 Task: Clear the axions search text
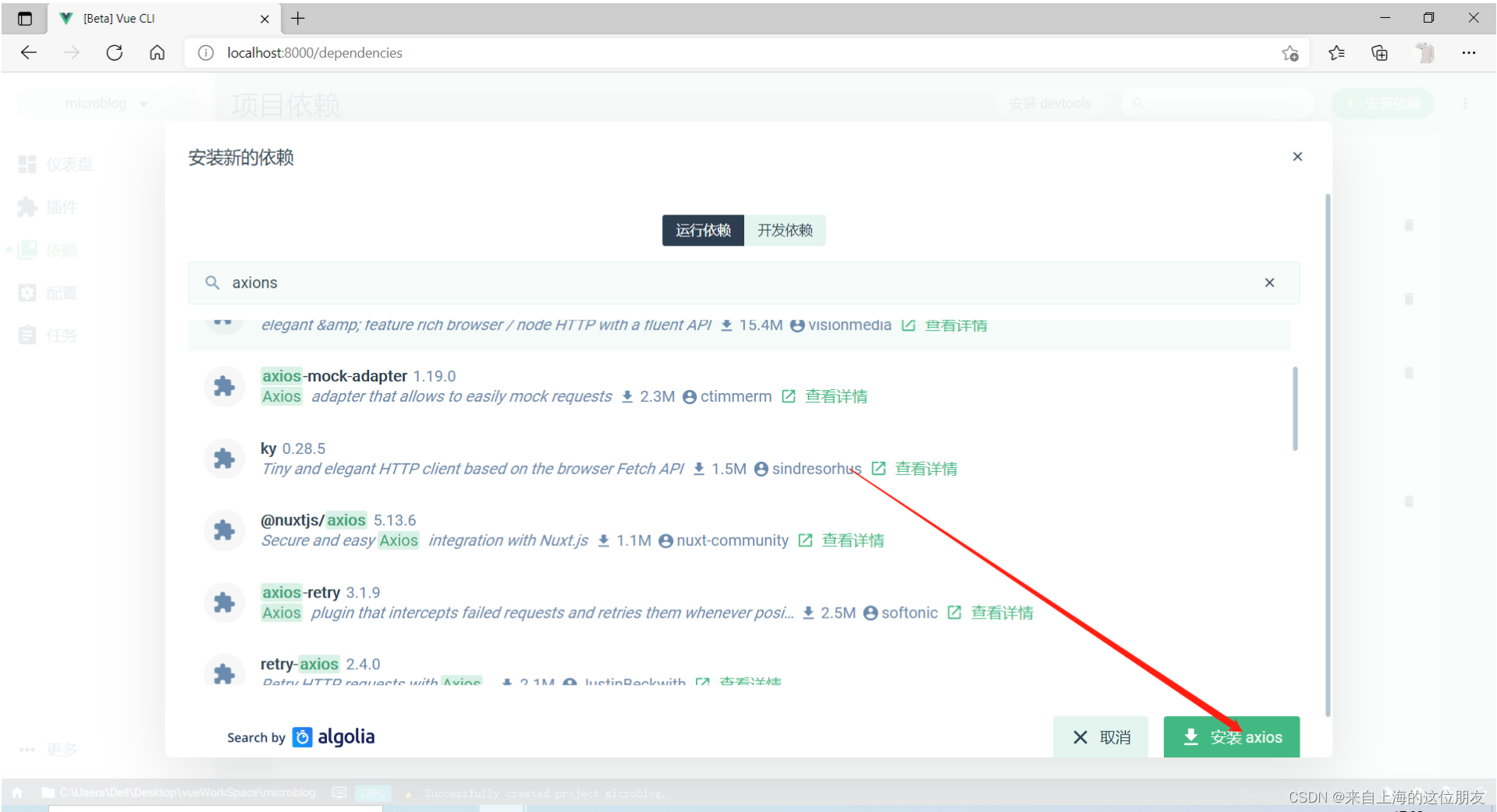pyautogui.click(x=1269, y=282)
